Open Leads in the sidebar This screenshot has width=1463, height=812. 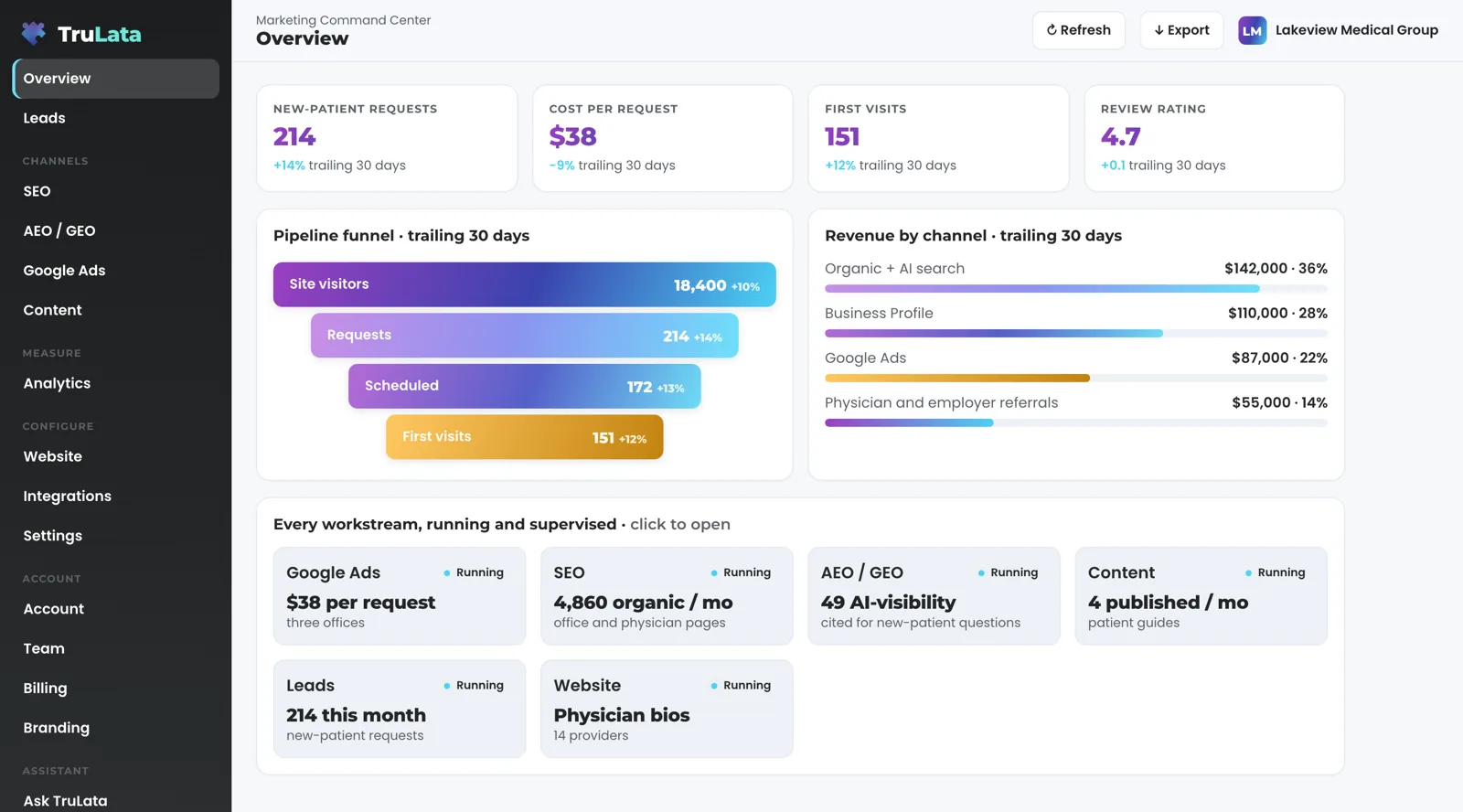116,118
